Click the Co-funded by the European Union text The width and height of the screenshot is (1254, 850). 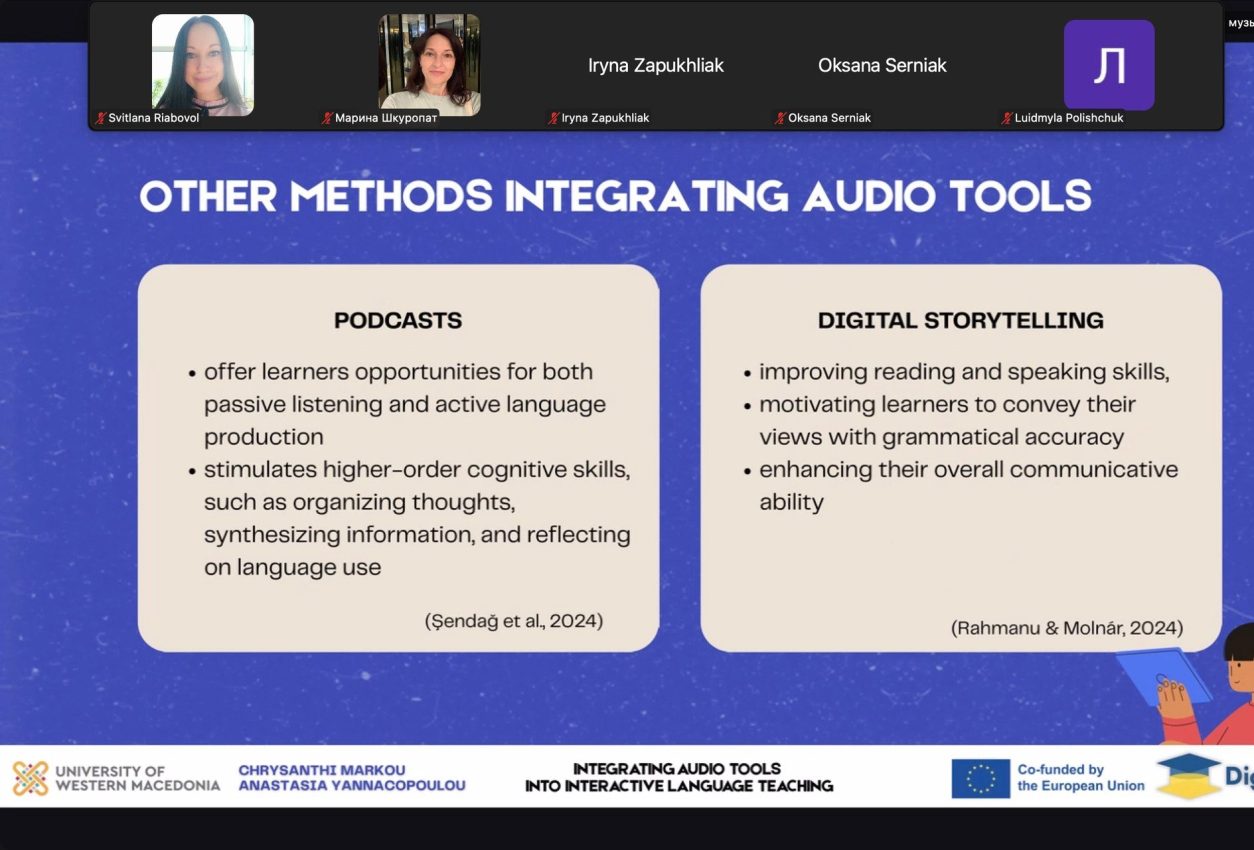tap(1080, 778)
